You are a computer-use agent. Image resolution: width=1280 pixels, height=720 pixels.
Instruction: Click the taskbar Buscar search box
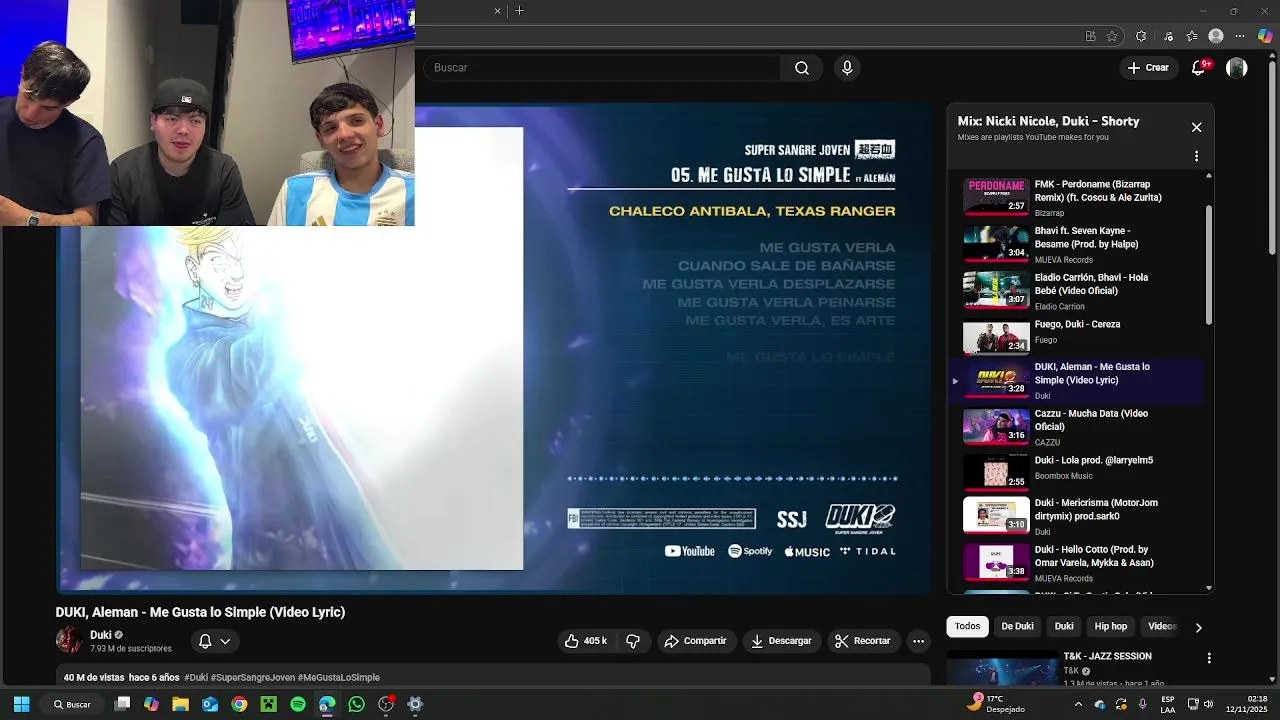(x=72, y=704)
